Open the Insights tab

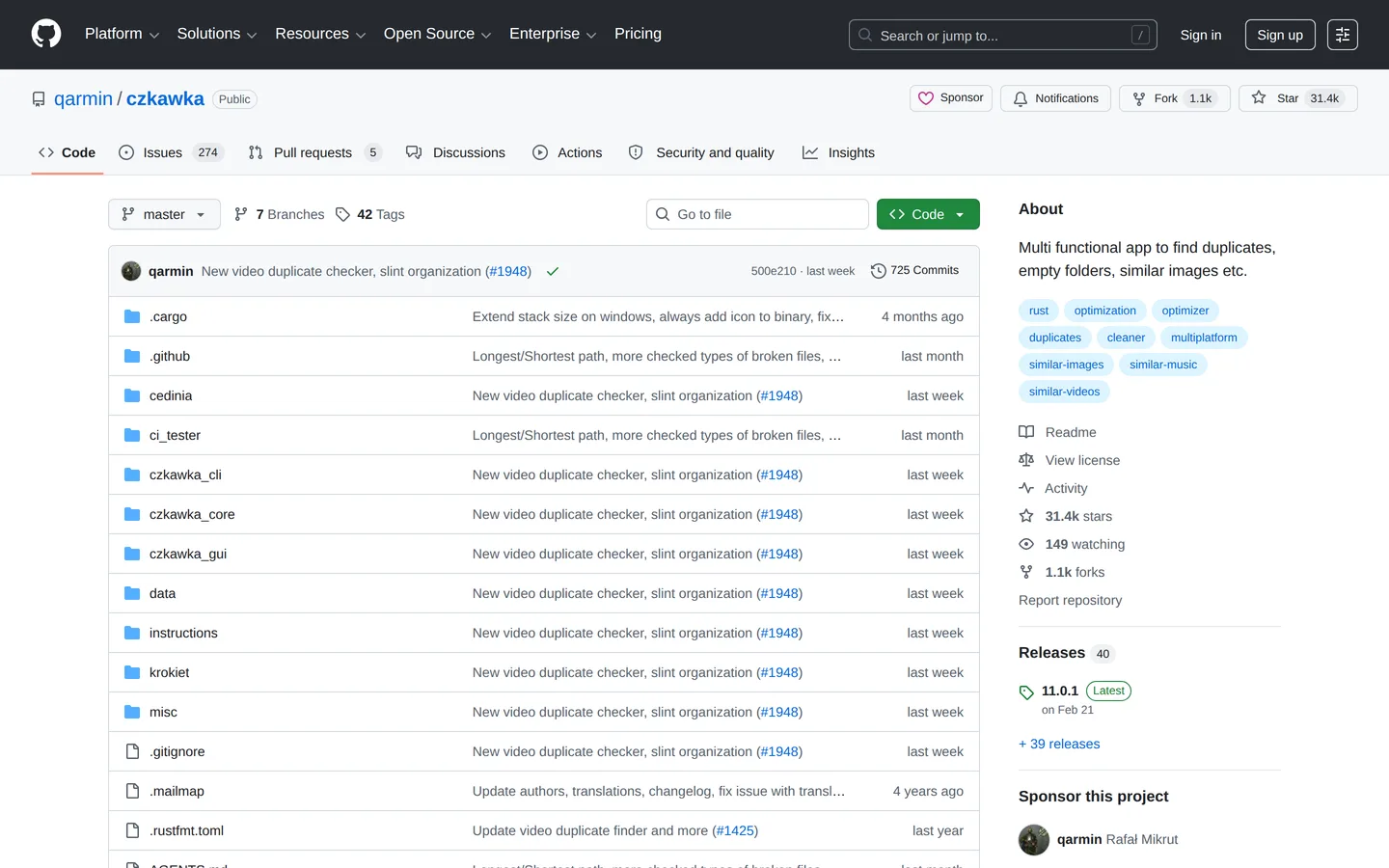point(838,152)
